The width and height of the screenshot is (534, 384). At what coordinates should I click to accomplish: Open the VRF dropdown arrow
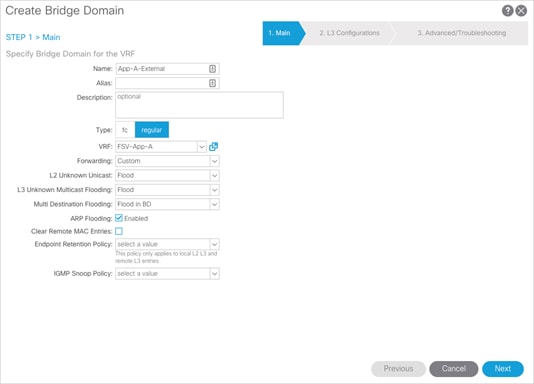pyautogui.click(x=202, y=147)
